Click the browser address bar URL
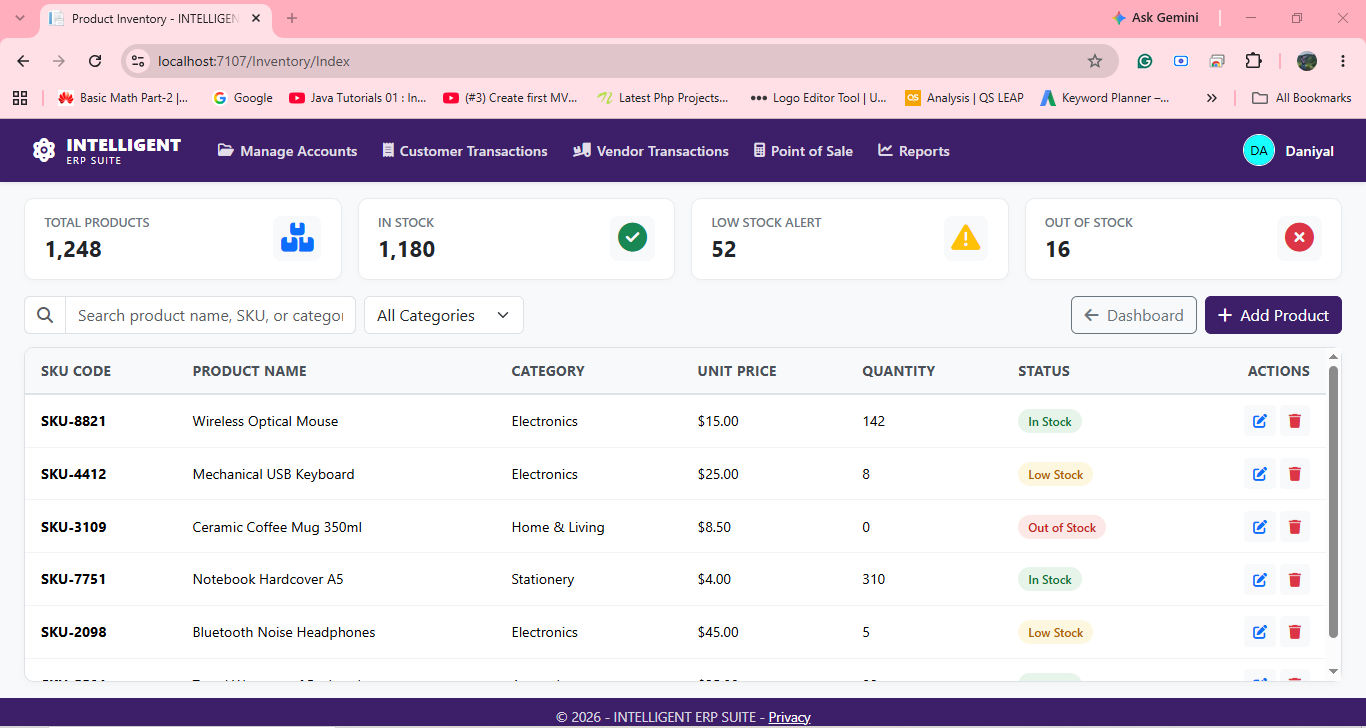The image size is (1366, 728). [x=254, y=61]
